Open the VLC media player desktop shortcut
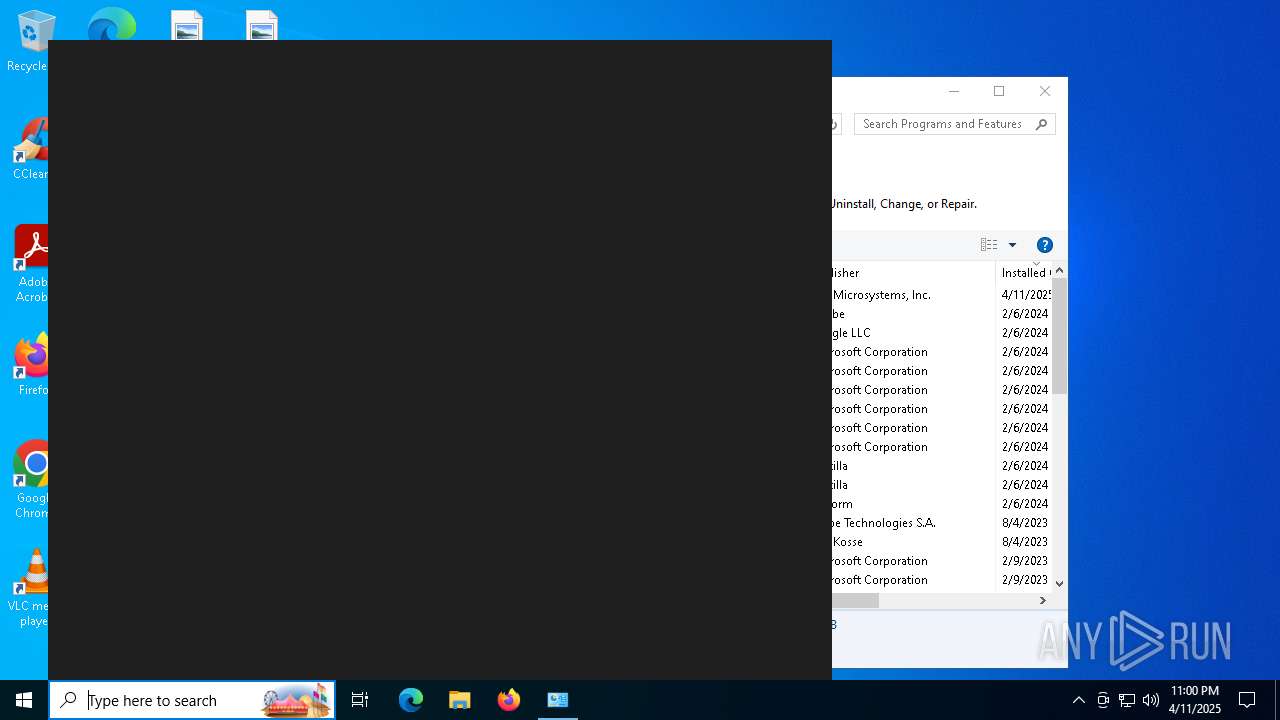The image size is (1280, 720). pos(30,588)
